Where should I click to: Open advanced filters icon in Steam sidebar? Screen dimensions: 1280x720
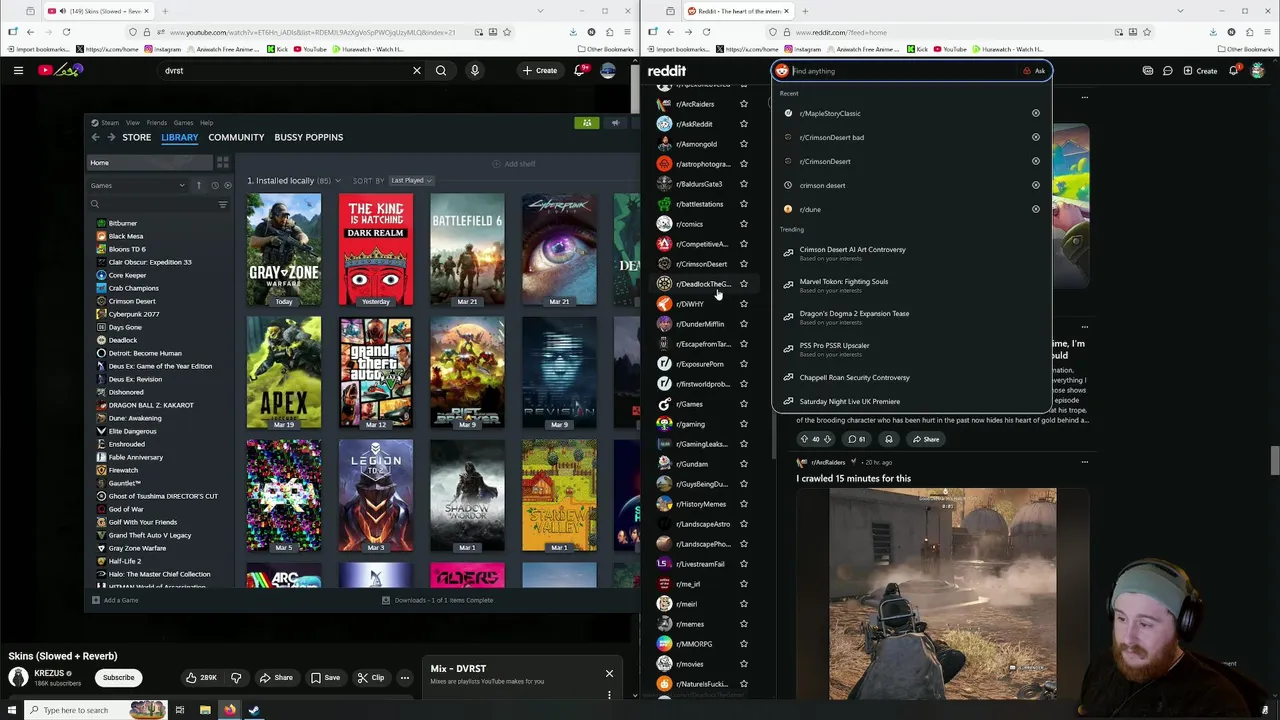(223, 204)
